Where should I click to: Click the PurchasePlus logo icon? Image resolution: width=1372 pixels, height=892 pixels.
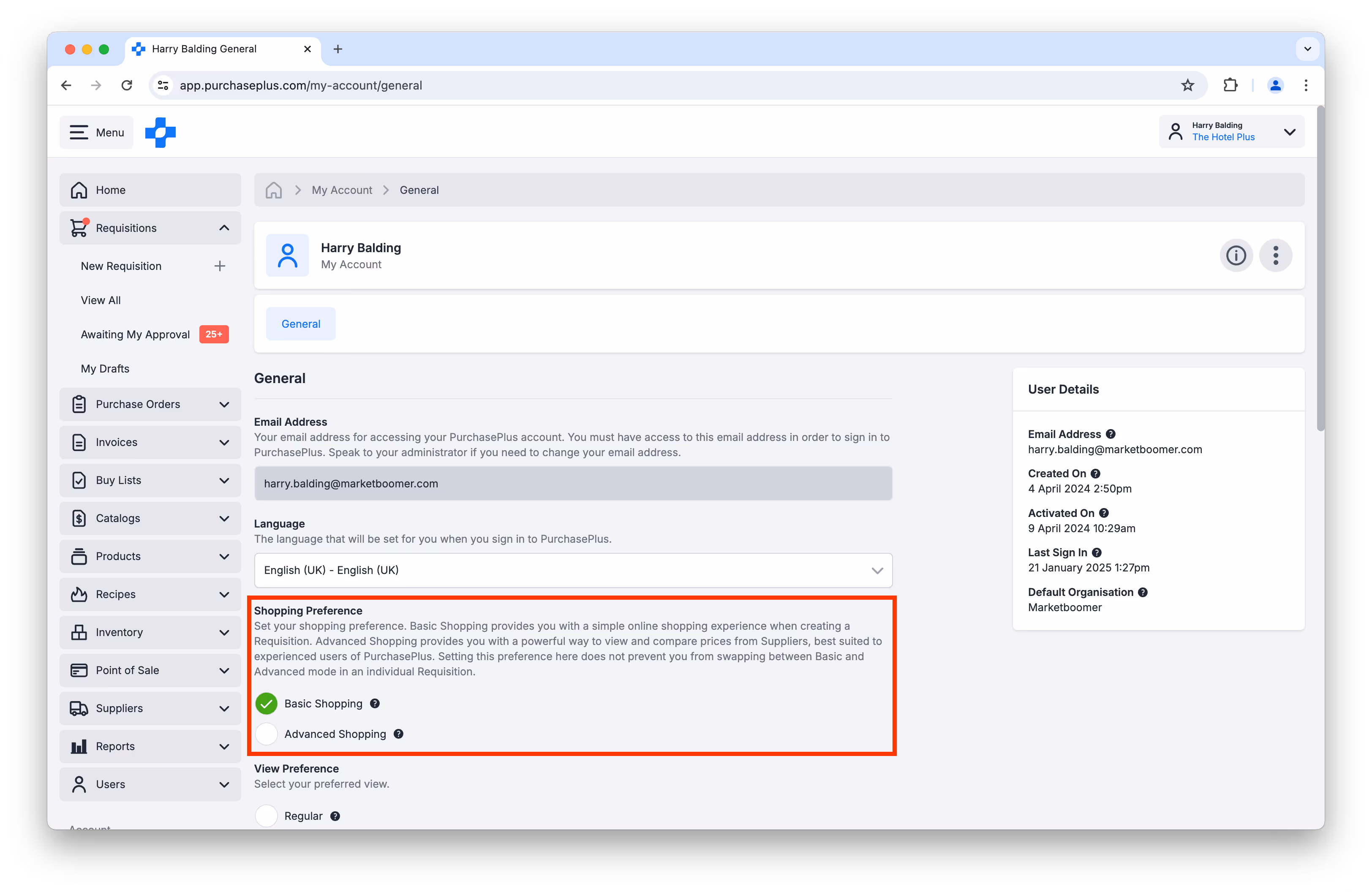(160, 133)
